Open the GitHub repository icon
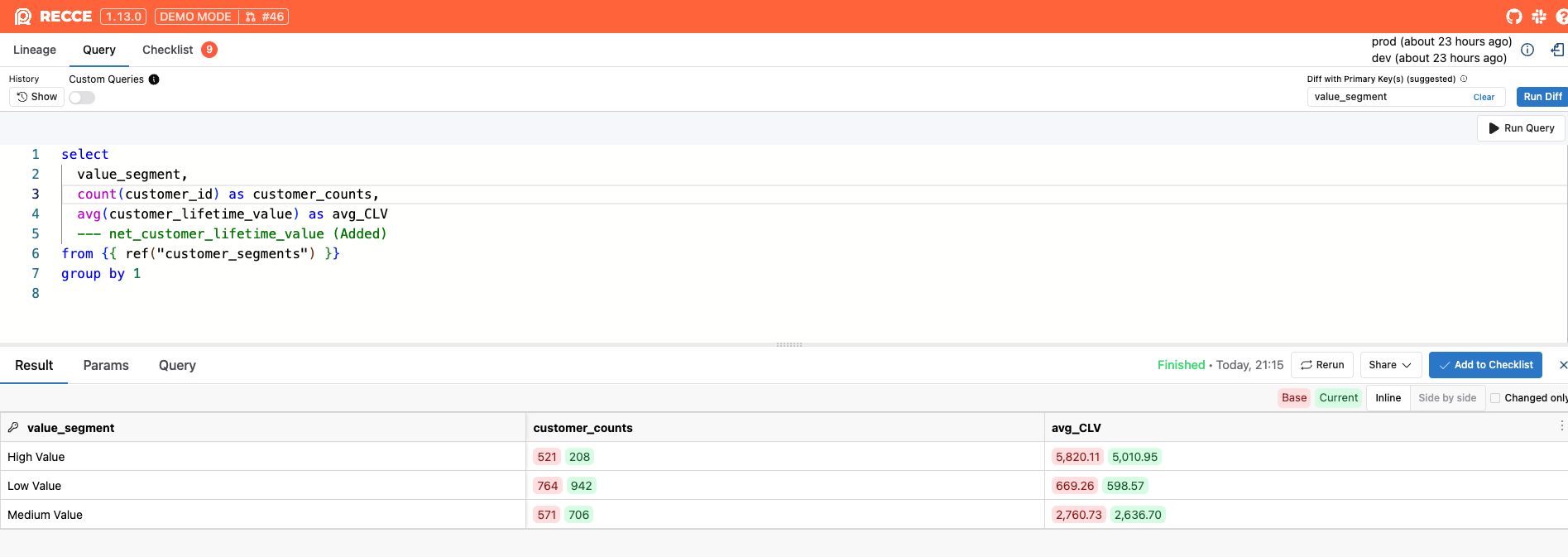This screenshot has height=557, width=1568. click(1514, 17)
